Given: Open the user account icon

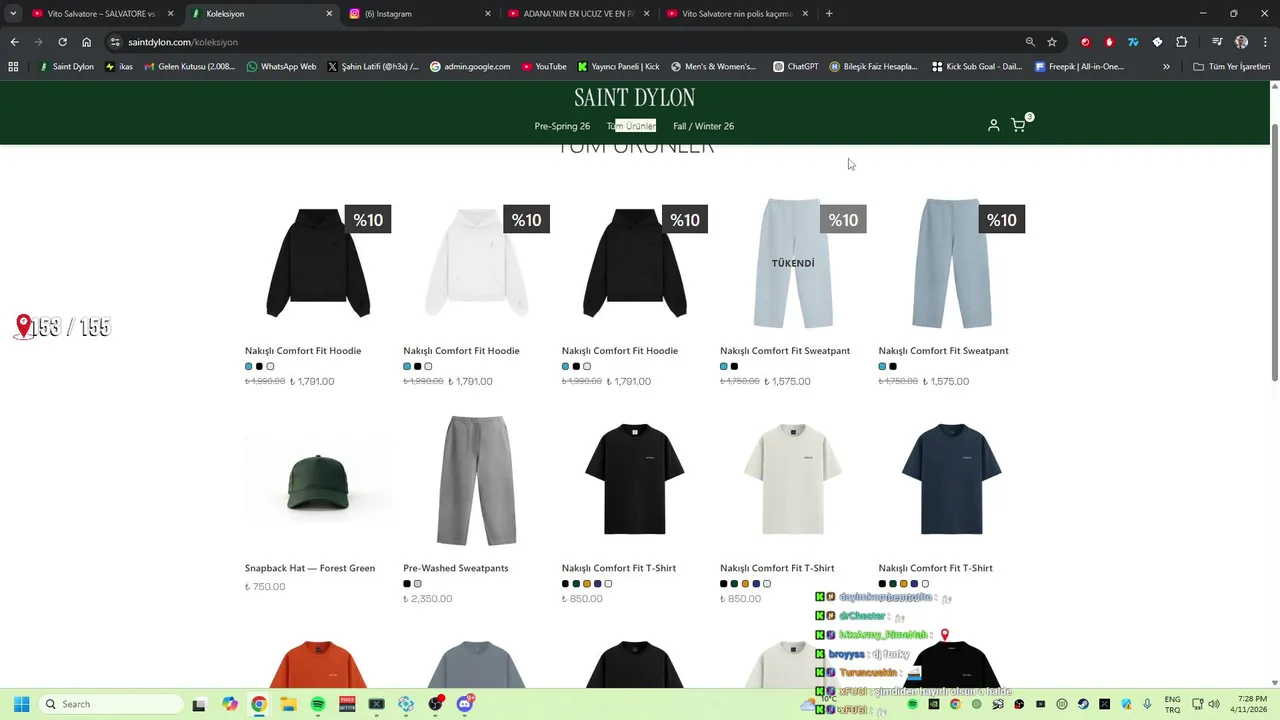Looking at the screenshot, I should [x=993, y=125].
